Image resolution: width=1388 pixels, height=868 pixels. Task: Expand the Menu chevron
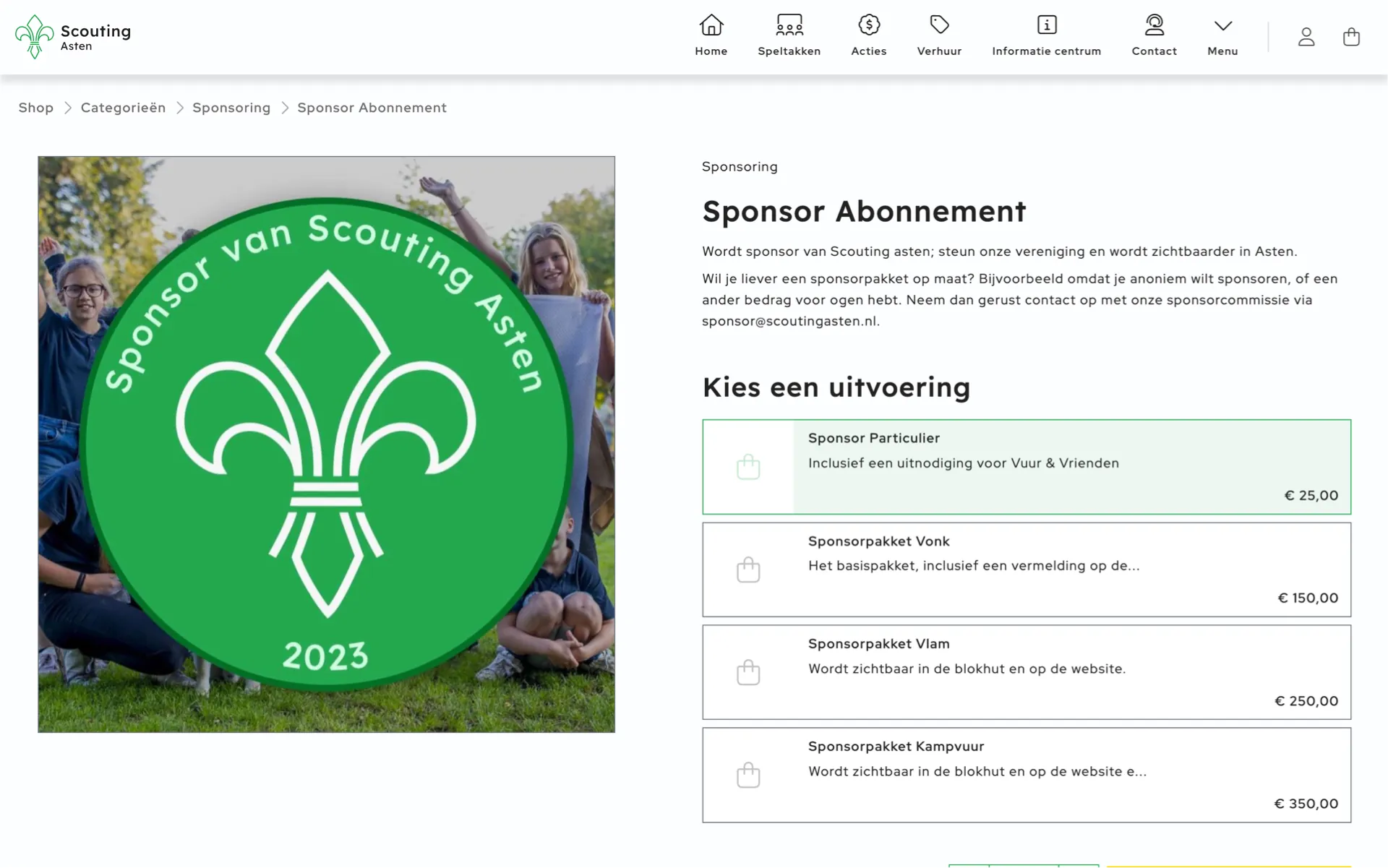point(1223,26)
